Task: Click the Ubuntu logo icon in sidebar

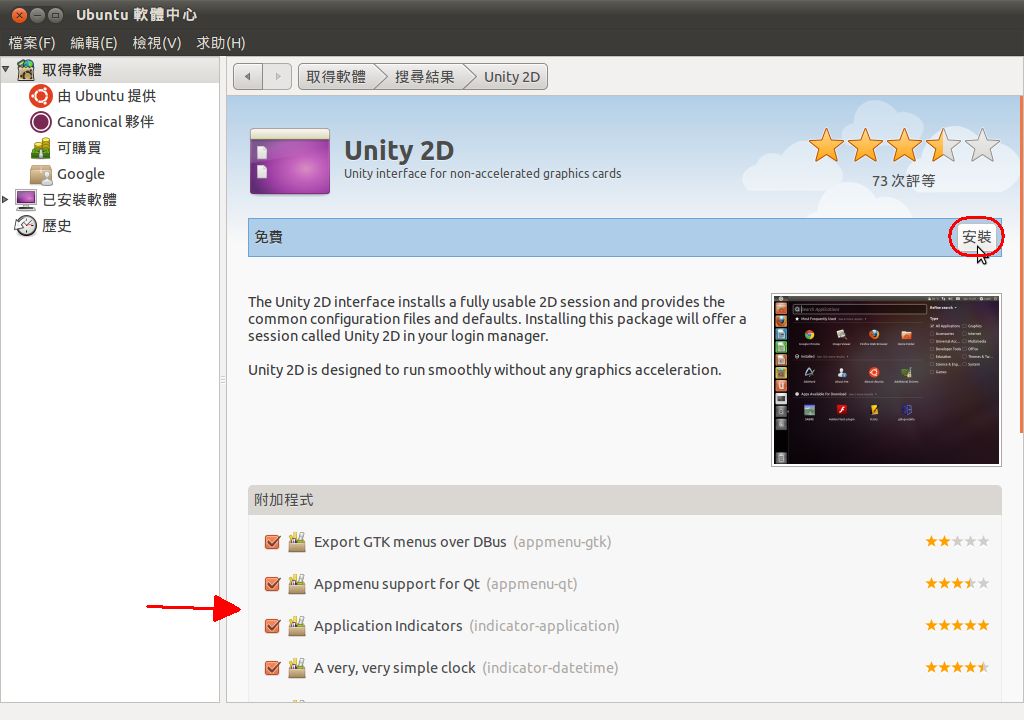Action: click(40, 96)
